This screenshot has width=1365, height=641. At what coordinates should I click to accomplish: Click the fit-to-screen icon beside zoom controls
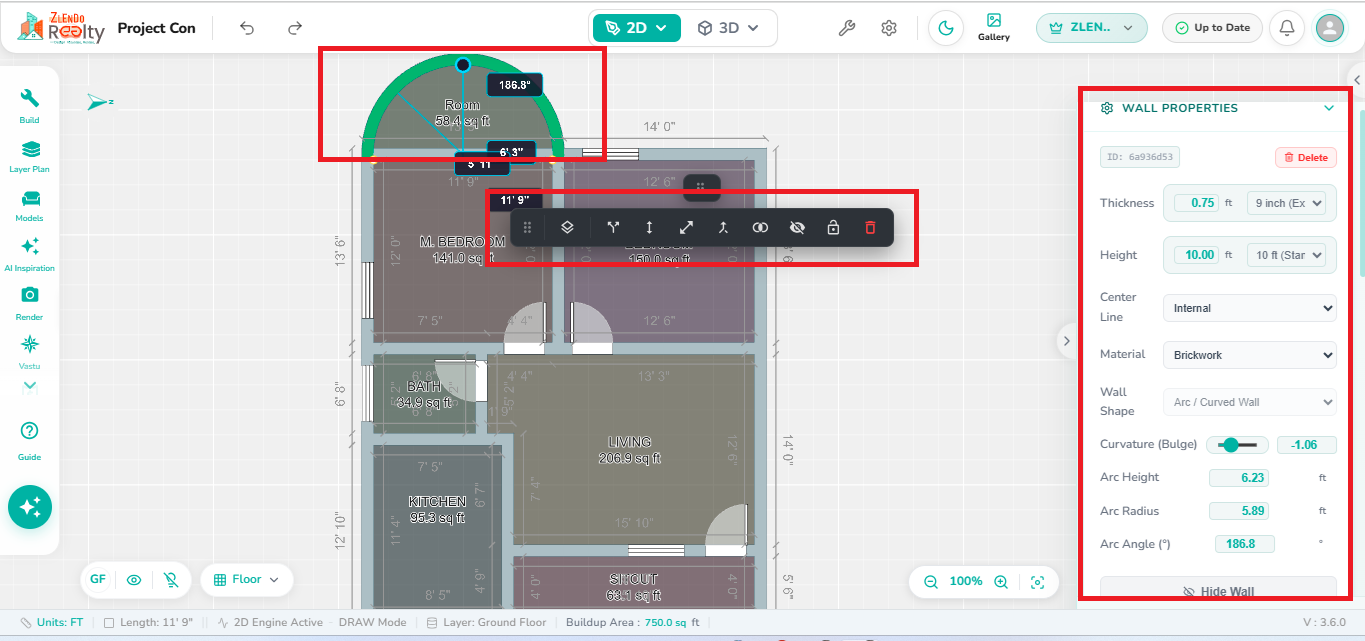(1038, 581)
